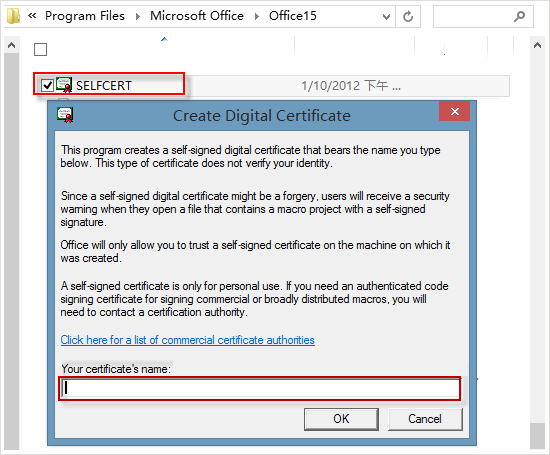Click the up arrow of right scrollbar
The image size is (550, 455).
pos(537,45)
